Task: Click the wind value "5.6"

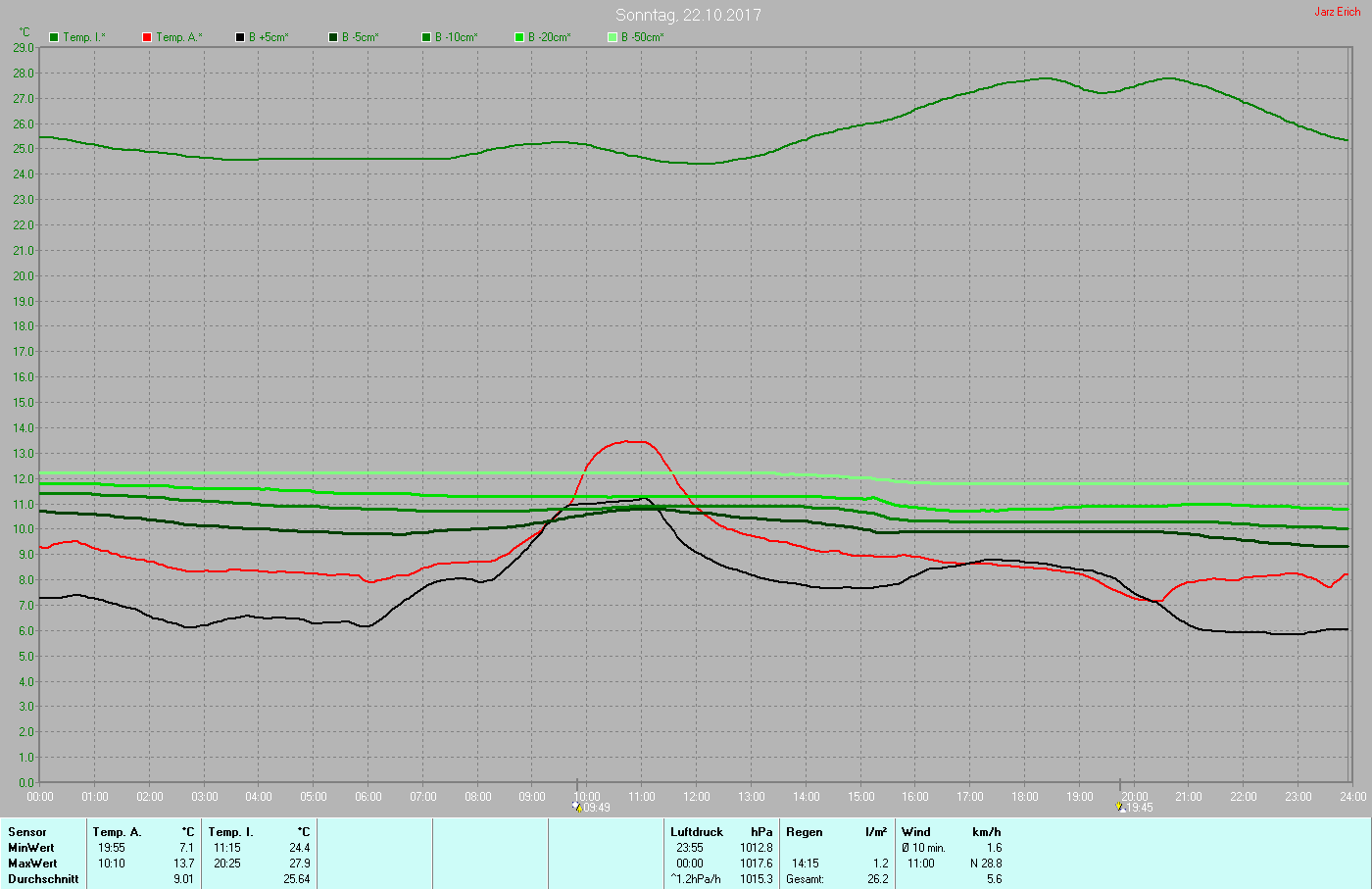Action: coord(995,879)
